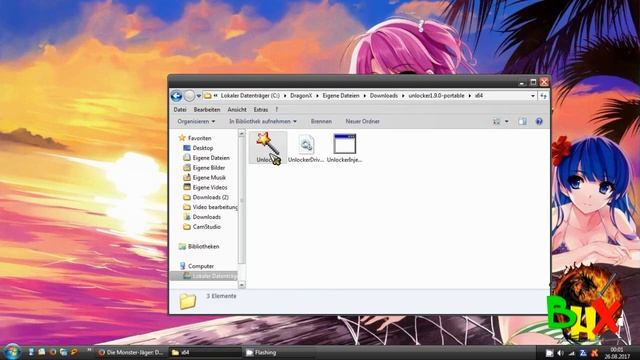Open the Organisieren dropdown
This screenshot has width=640, height=360.
pyautogui.click(x=196, y=121)
